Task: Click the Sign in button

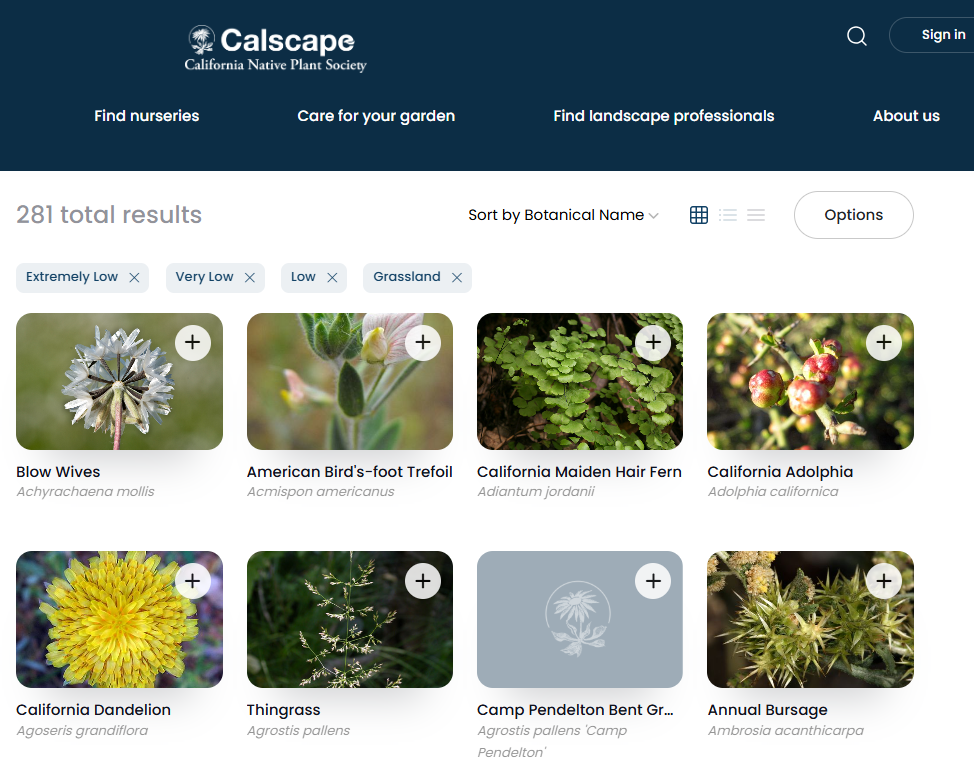Action: tap(943, 34)
